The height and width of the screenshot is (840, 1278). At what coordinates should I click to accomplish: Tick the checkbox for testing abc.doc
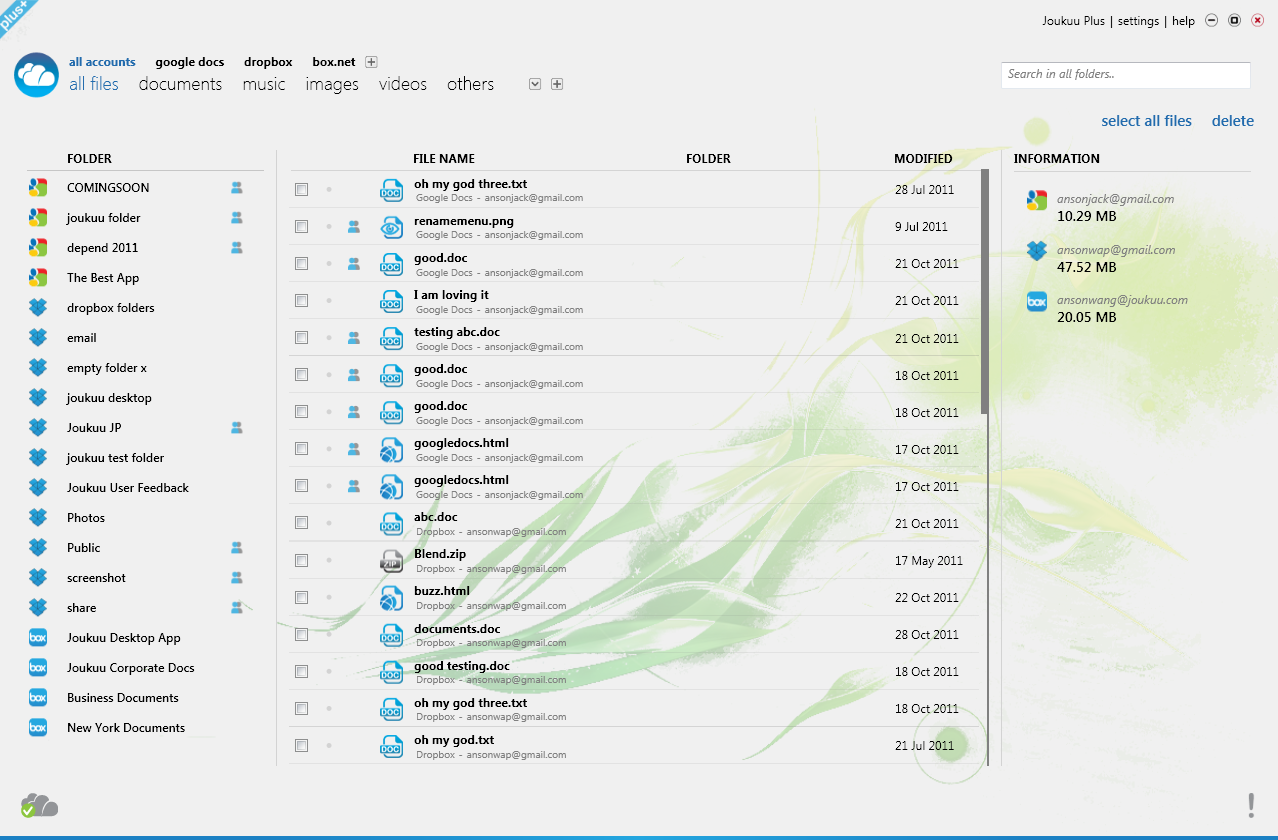(301, 338)
